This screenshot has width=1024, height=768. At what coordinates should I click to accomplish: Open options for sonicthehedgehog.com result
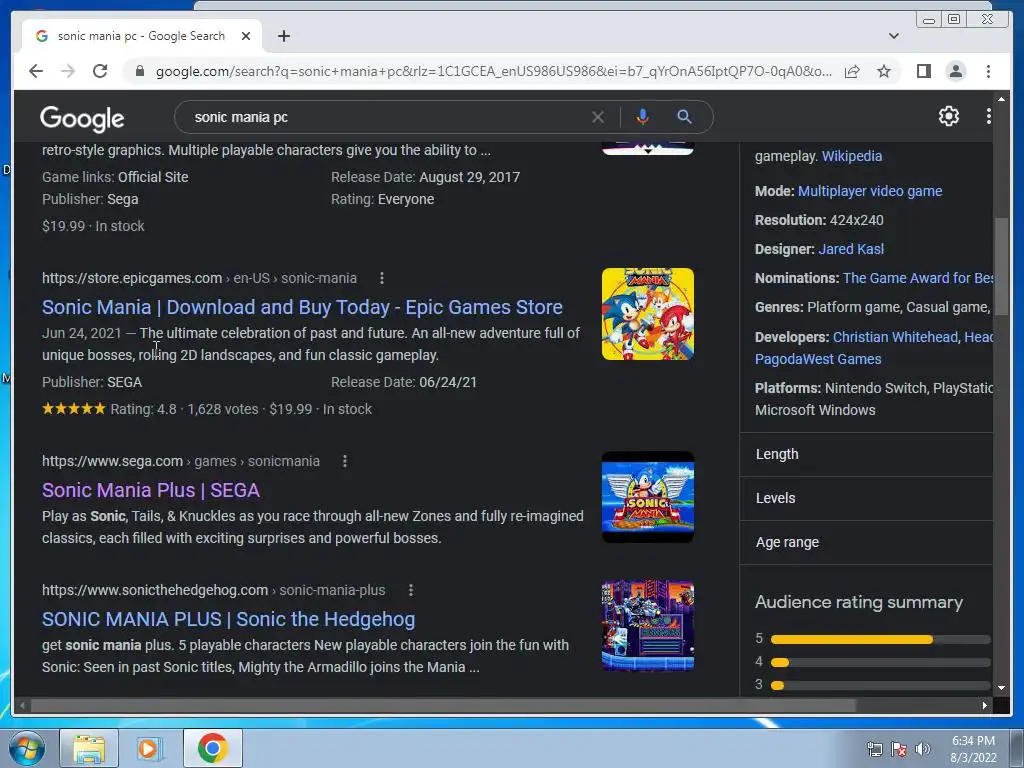coord(411,590)
